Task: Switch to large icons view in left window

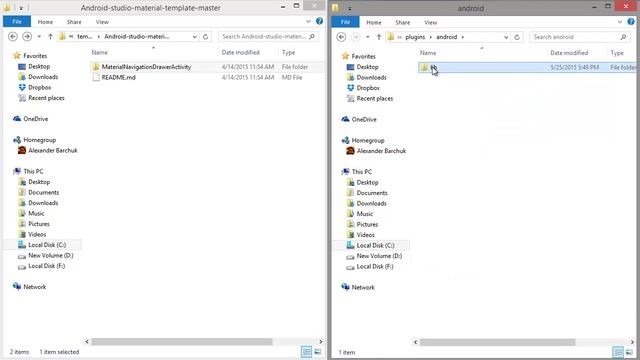Action: (318, 352)
